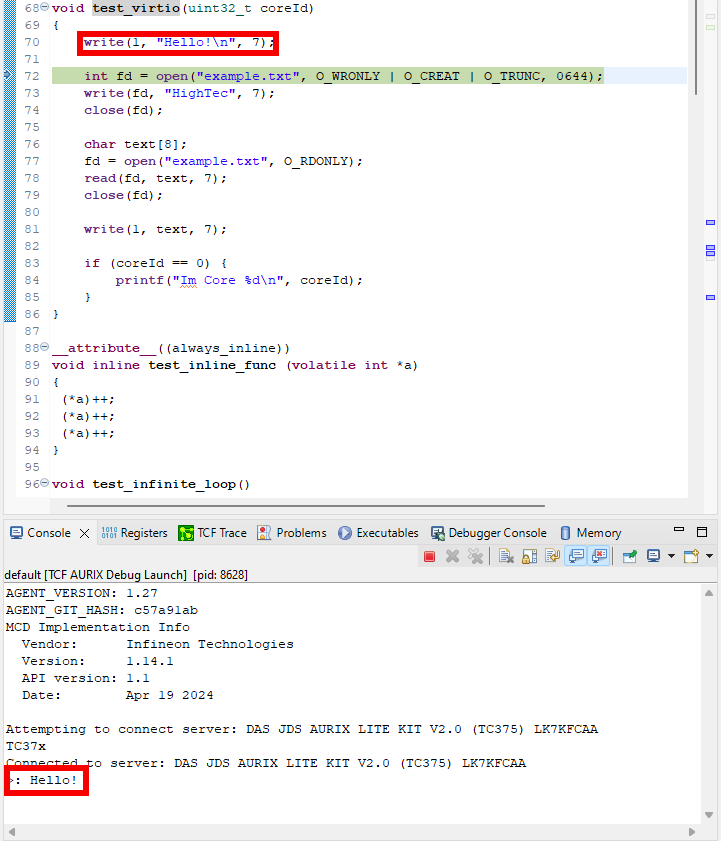This screenshot has height=841, width=721.
Task: Click the red Terminate button in console toolbar
Action: pos(430,556)
